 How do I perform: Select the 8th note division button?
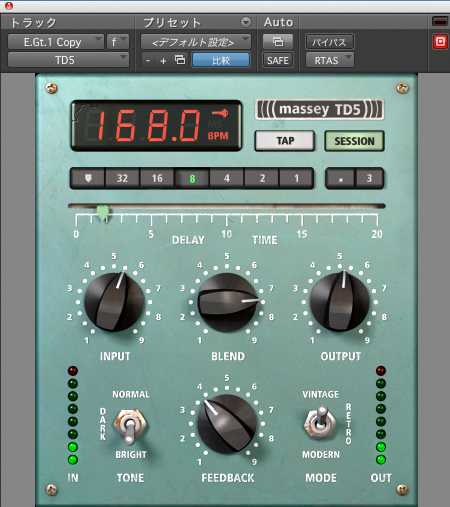(x=192, y=179)
